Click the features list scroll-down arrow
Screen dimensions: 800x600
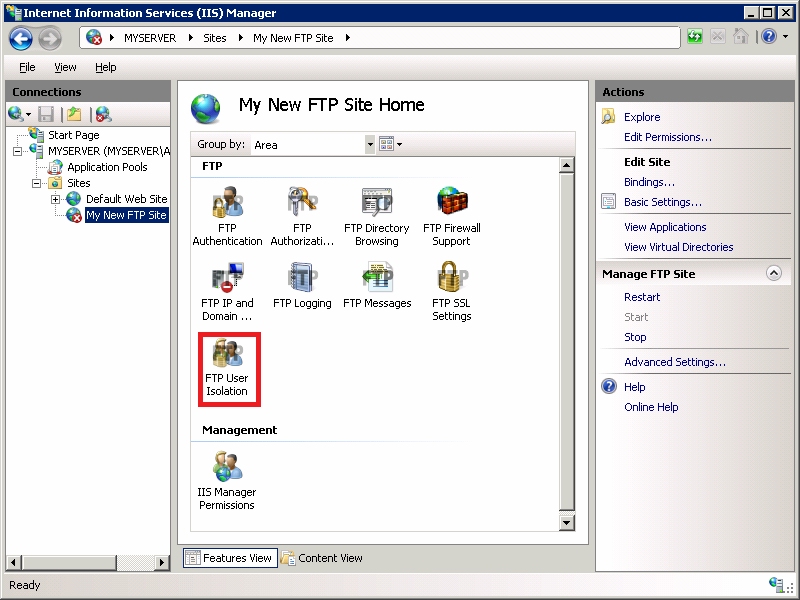pyautogui.click(x=566, y=522)
